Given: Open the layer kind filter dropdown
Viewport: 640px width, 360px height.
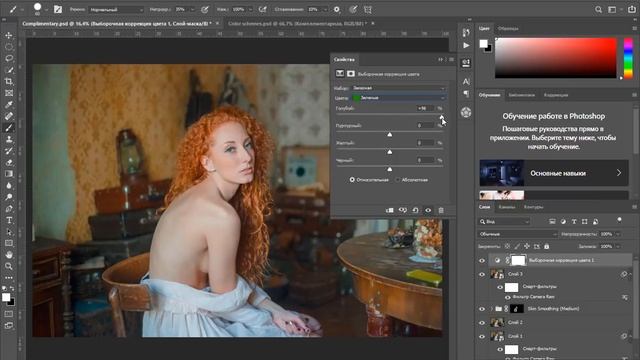Looking at the screenshot, I should pos(504,221).
